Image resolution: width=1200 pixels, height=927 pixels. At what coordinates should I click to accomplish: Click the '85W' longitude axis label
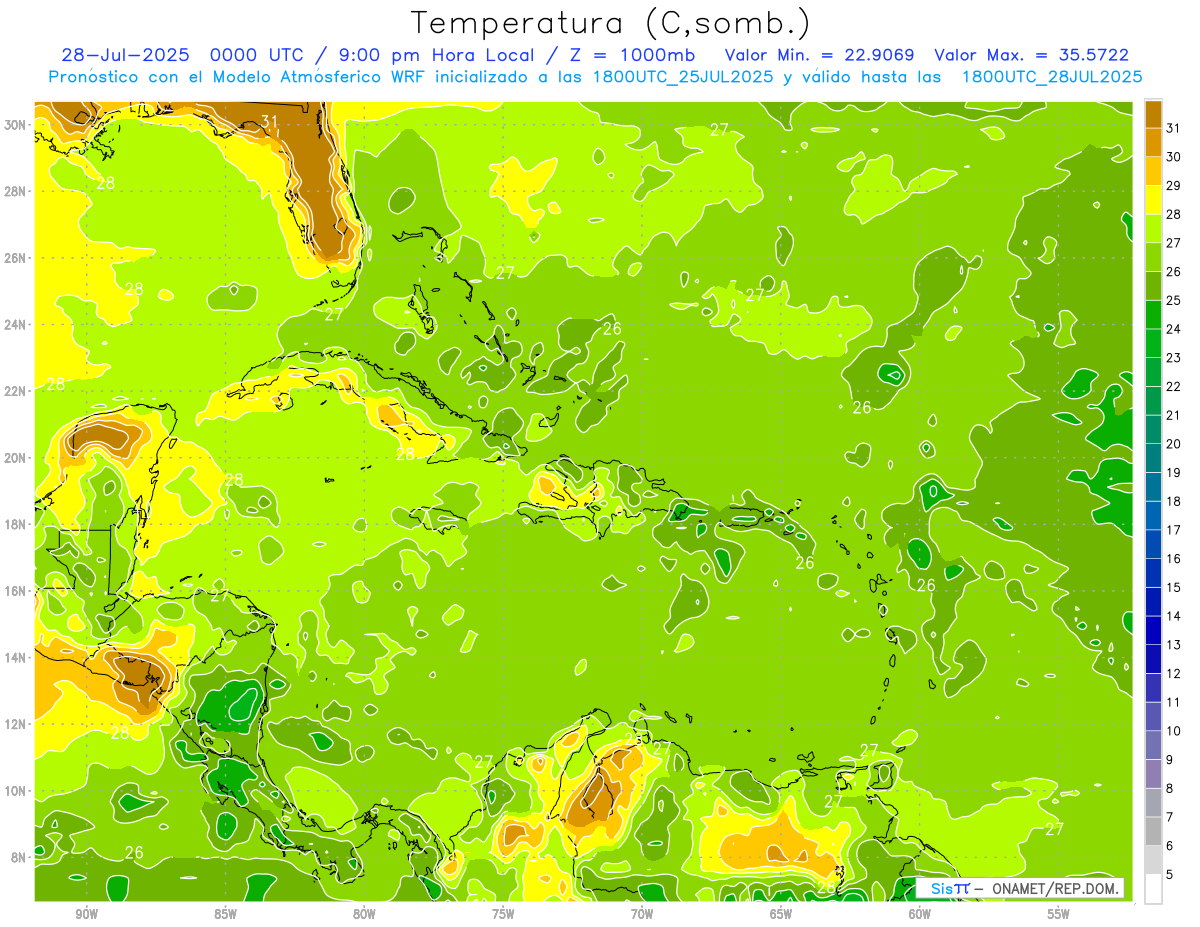pos(225,914)
